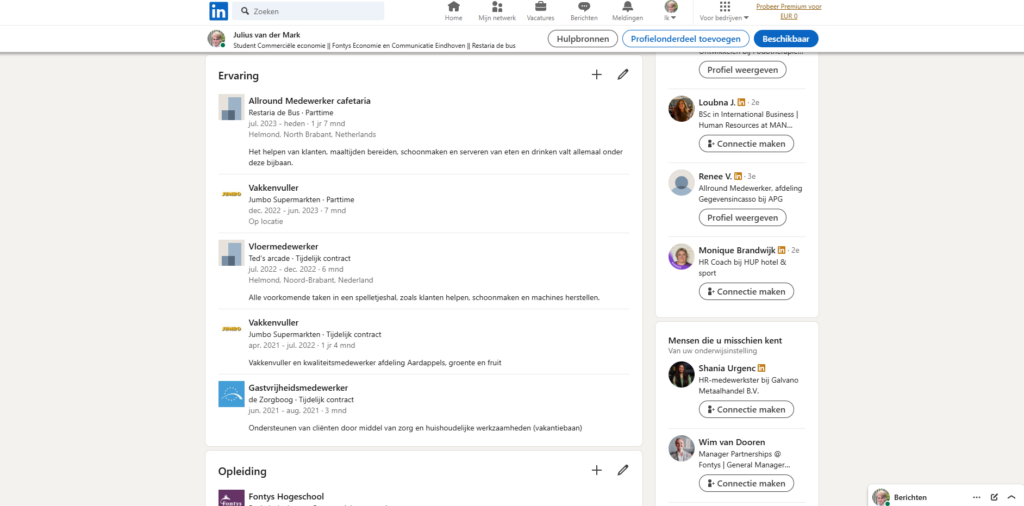
Task: Click Berichten panel header label
Action: (910, 497)
